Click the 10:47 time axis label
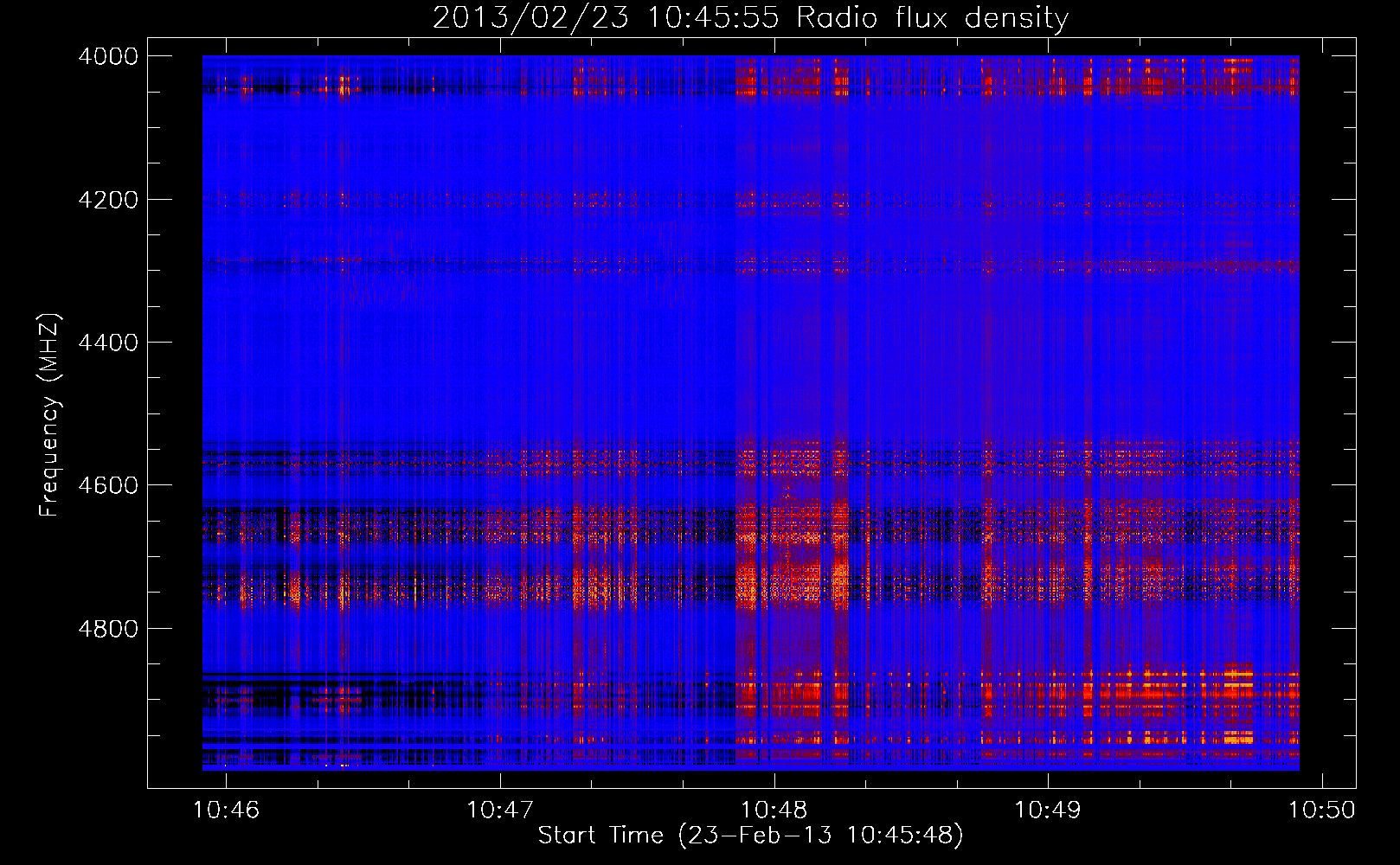Image resolution: width=1400 pixels, height=865 pixels. coord(500,811)
